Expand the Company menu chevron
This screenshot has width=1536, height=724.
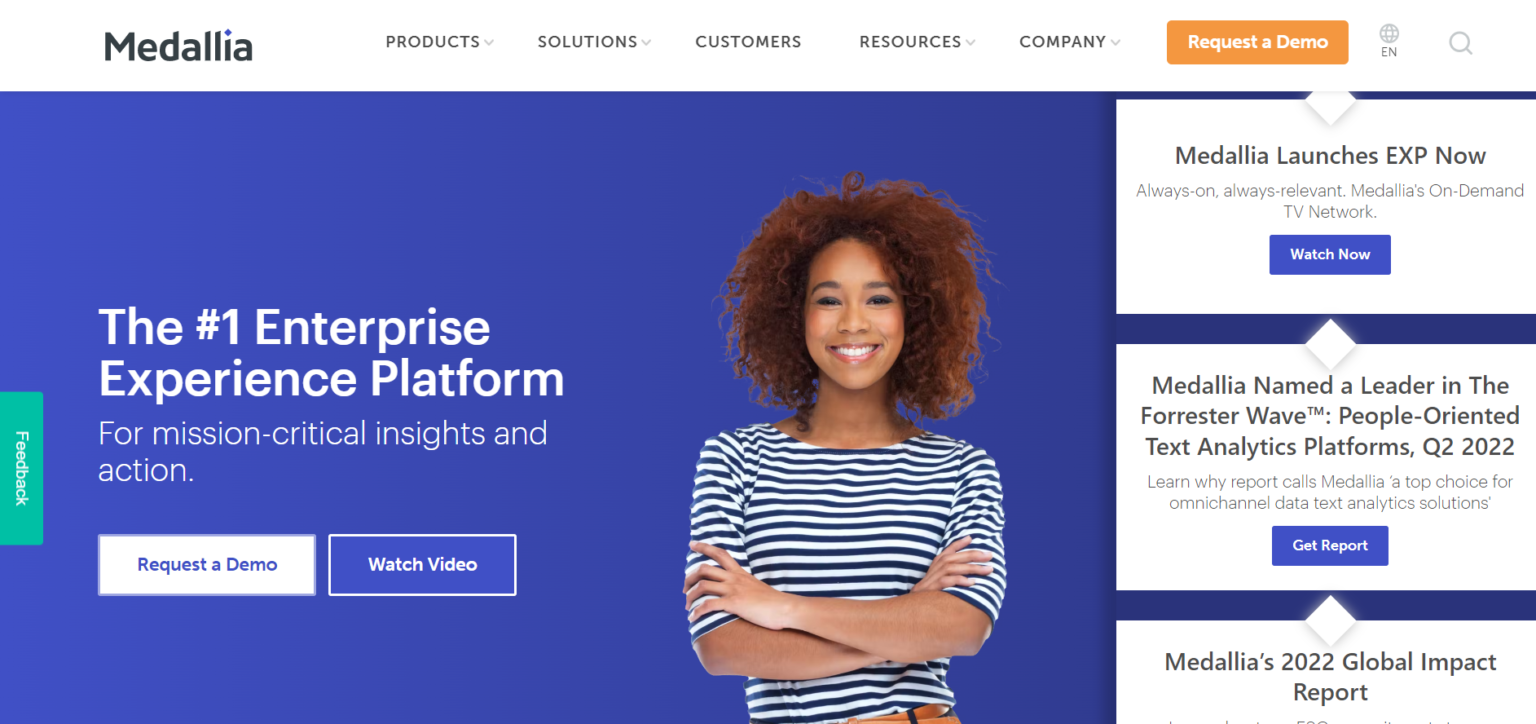1115,43
